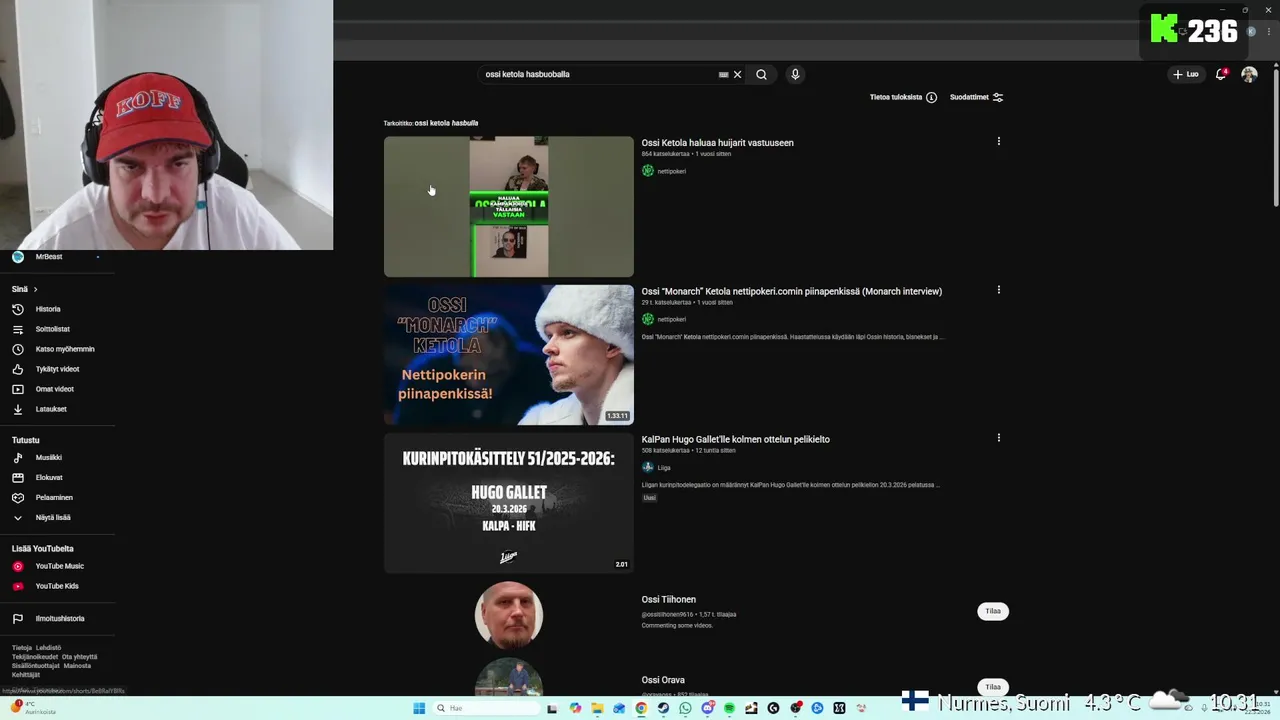Click Kehittäjät footer link
Screen dimensions: 1280x720
tap(26, 675)
